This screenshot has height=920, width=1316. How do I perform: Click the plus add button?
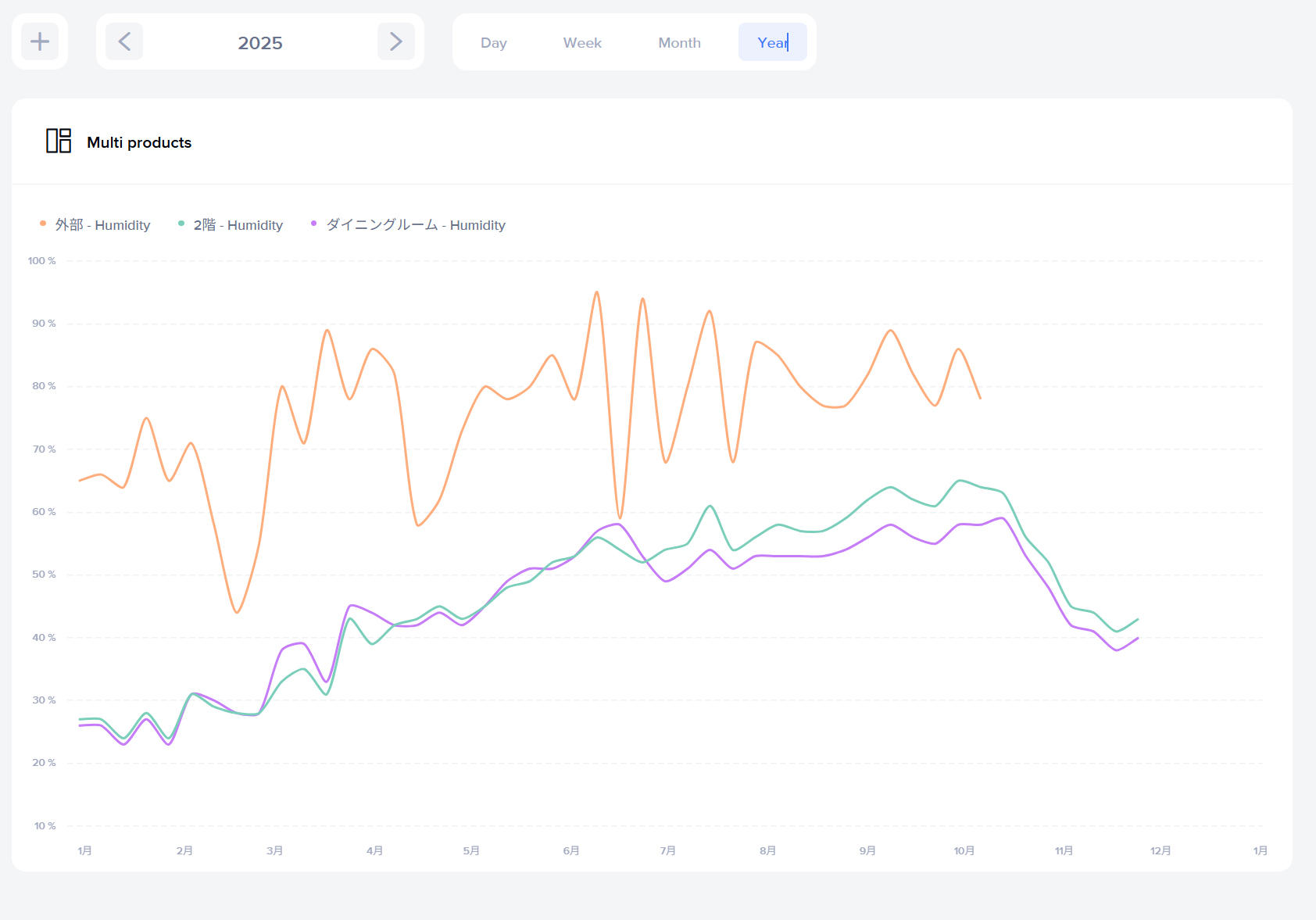pos(40,41)
